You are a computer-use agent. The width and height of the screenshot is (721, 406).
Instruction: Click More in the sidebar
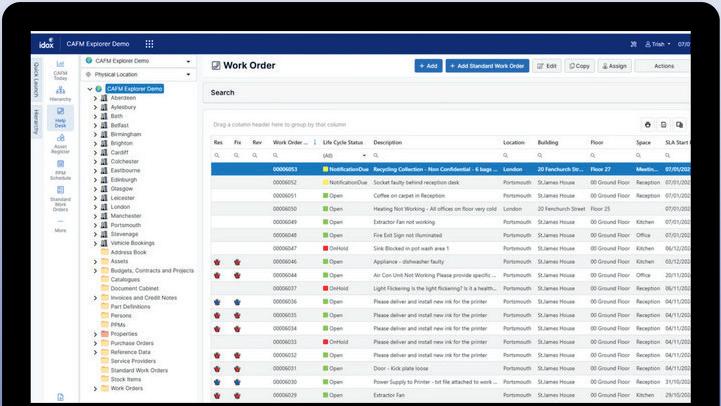click(x=60, y=227)
